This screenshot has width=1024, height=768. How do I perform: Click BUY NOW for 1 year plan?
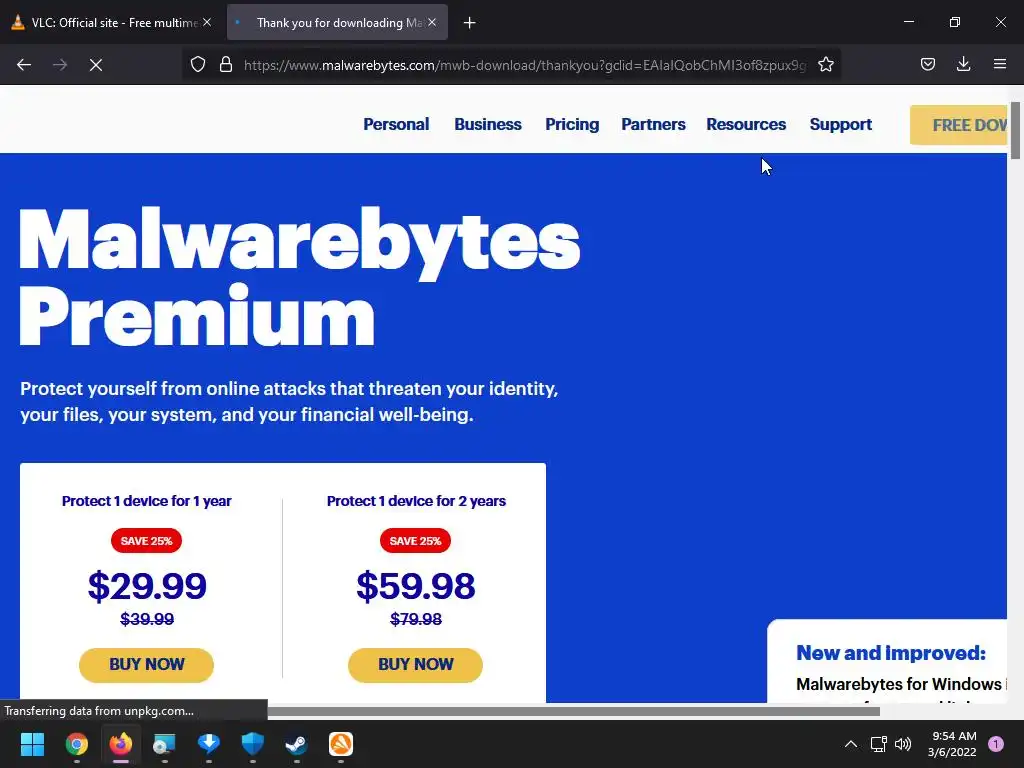coord(146,665)
